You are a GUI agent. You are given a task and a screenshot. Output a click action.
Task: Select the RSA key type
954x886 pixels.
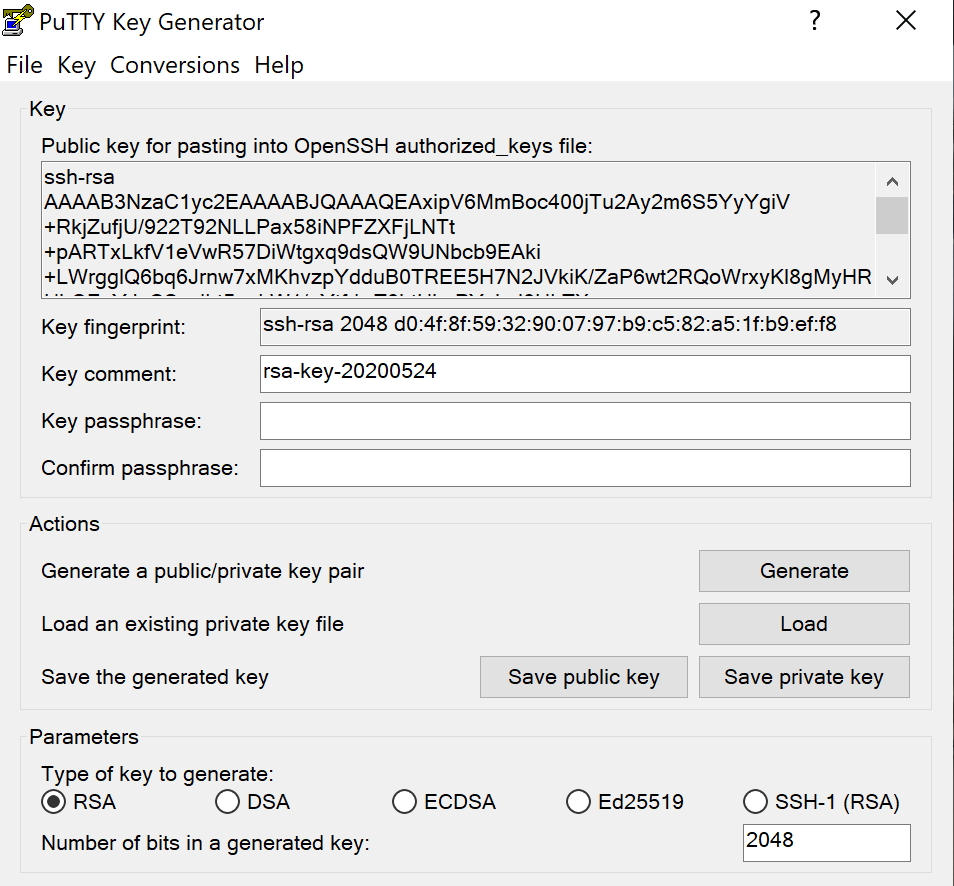[x=50, y=801]
